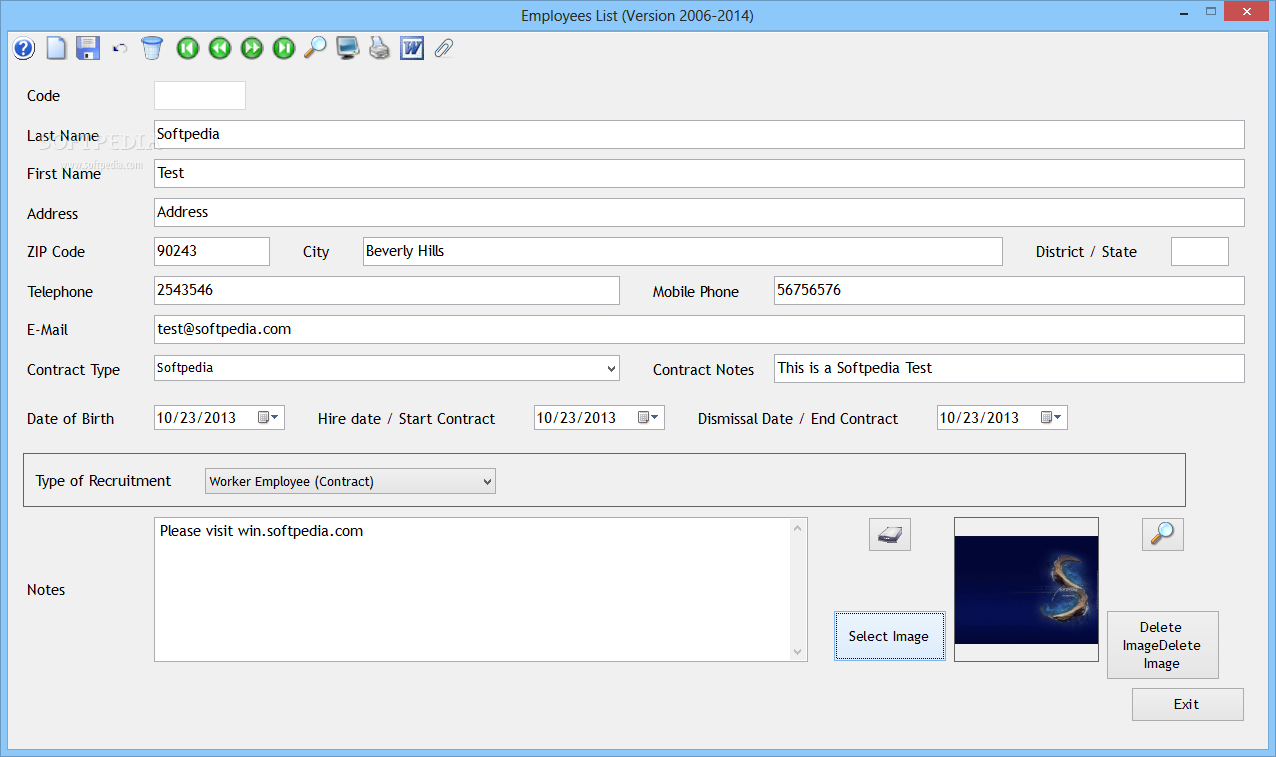The height and width of the screenshot is (757, 1276).
Task: Click the Notes scrollbar down arrow
Action: pyautogui.click(x=798, y=652)
